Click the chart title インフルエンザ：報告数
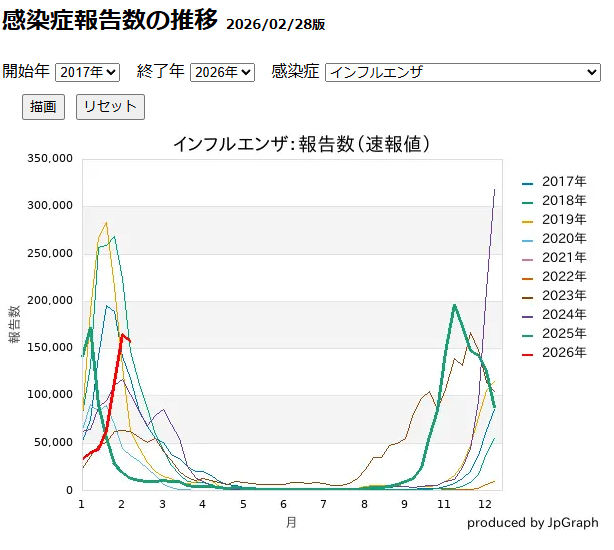 tap(301, 144)
